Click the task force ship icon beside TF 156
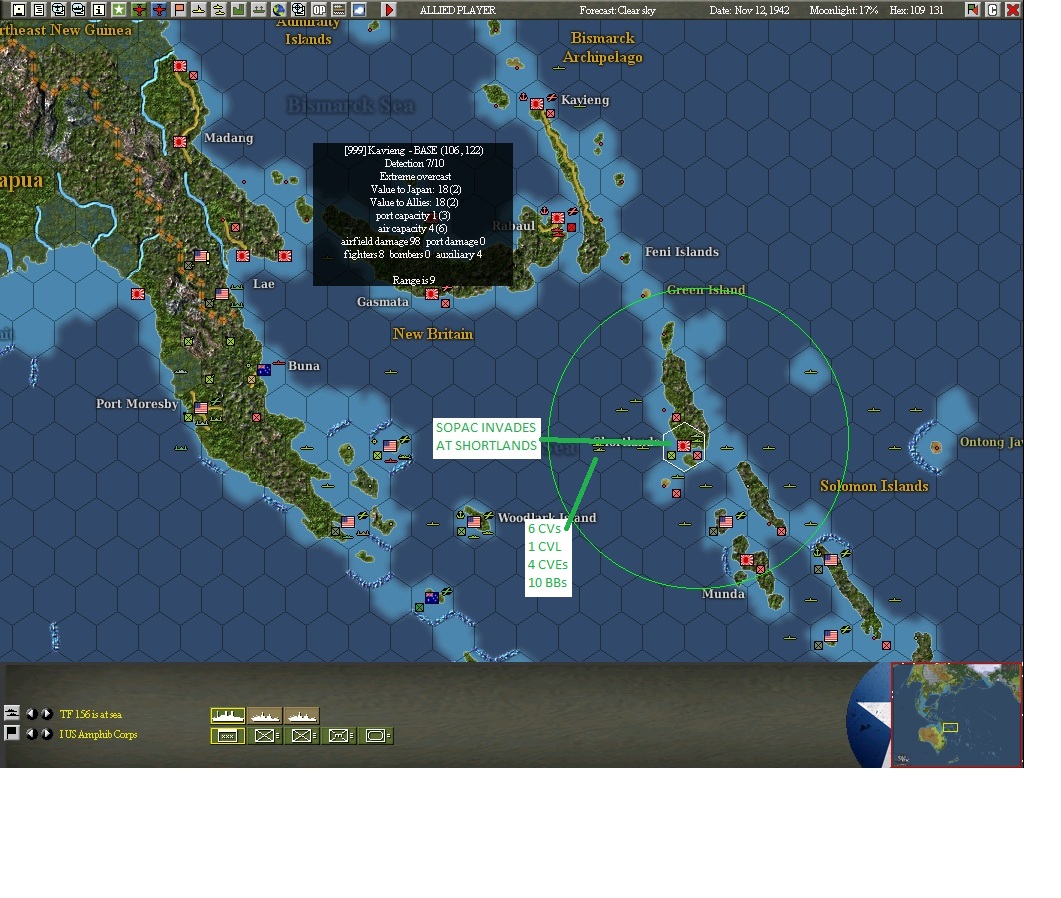The height and width of the screenshot is (898, 1061). coord(12,713)
